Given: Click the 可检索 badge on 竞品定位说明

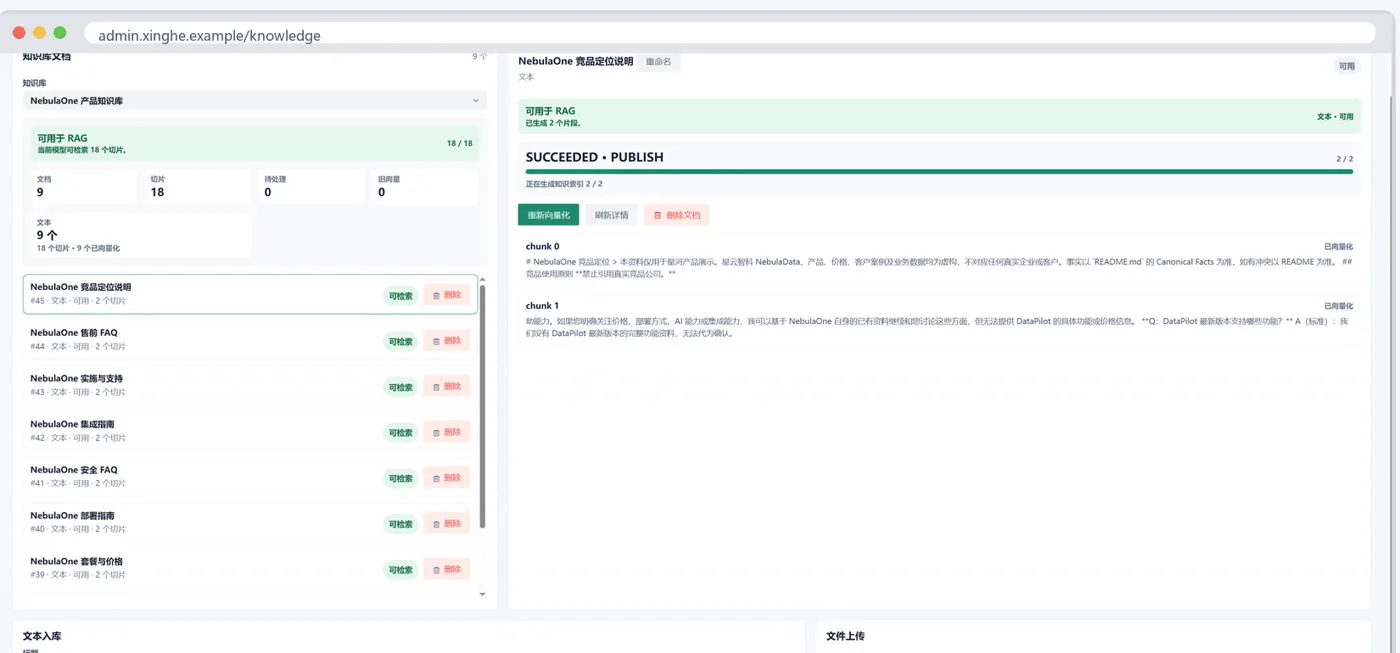Looking at the screenshot, I should click(x=400, y=296).
